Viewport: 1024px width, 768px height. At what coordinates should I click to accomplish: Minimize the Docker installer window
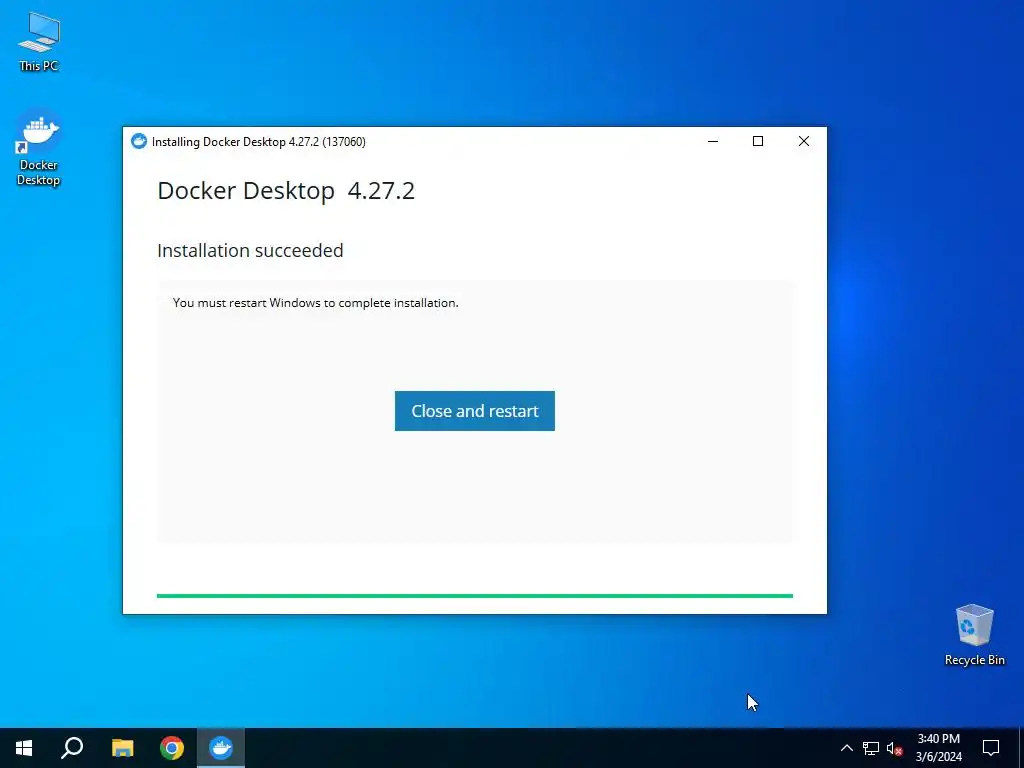713,141
